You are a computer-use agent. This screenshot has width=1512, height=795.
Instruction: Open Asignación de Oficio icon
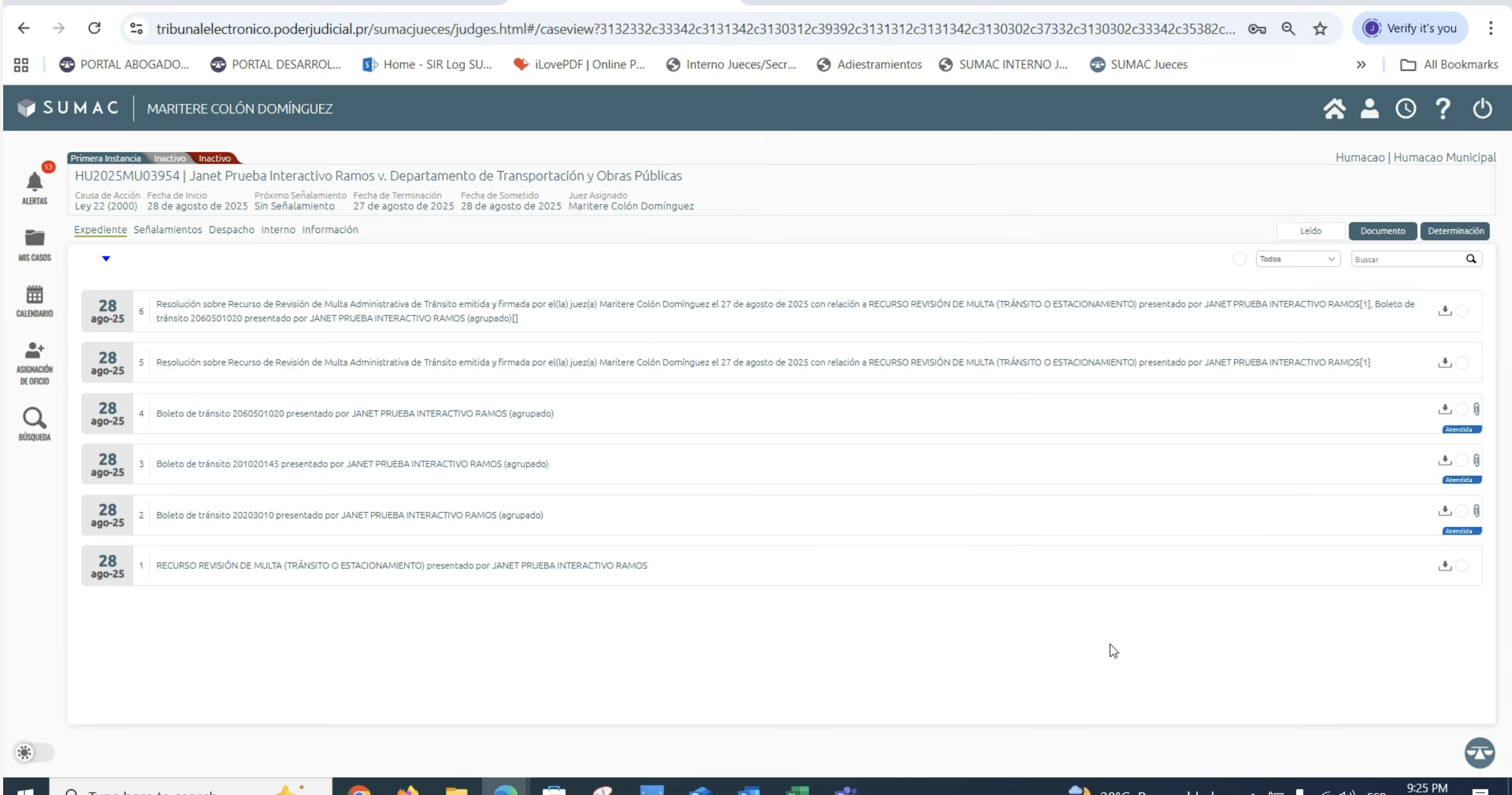click(x=34, y=351)
